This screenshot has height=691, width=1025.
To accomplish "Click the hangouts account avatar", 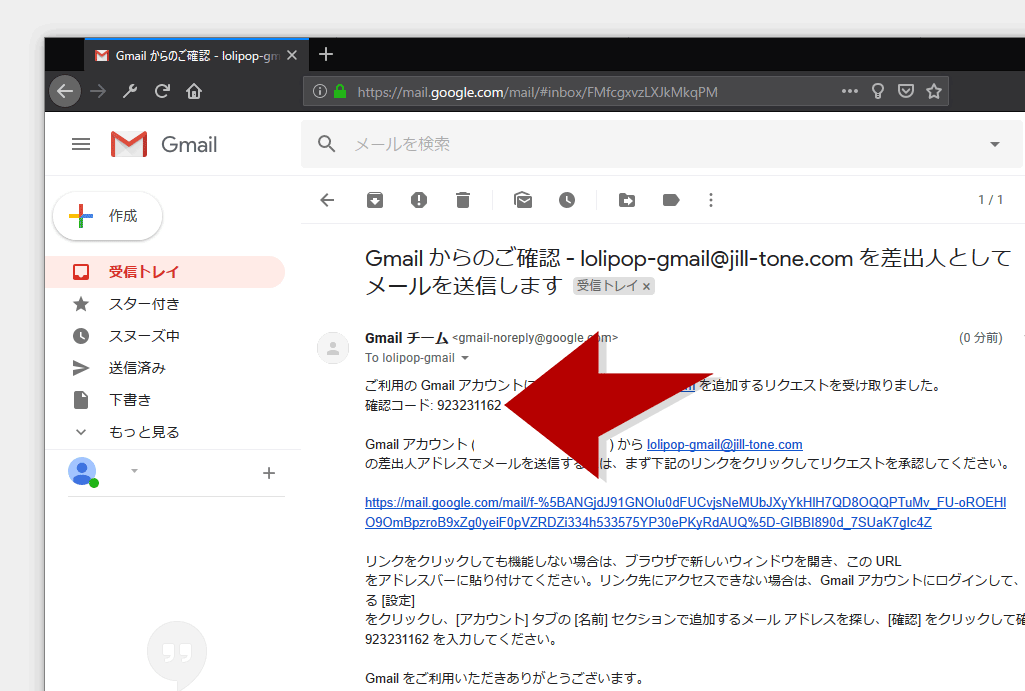I will tap(83, 471).
